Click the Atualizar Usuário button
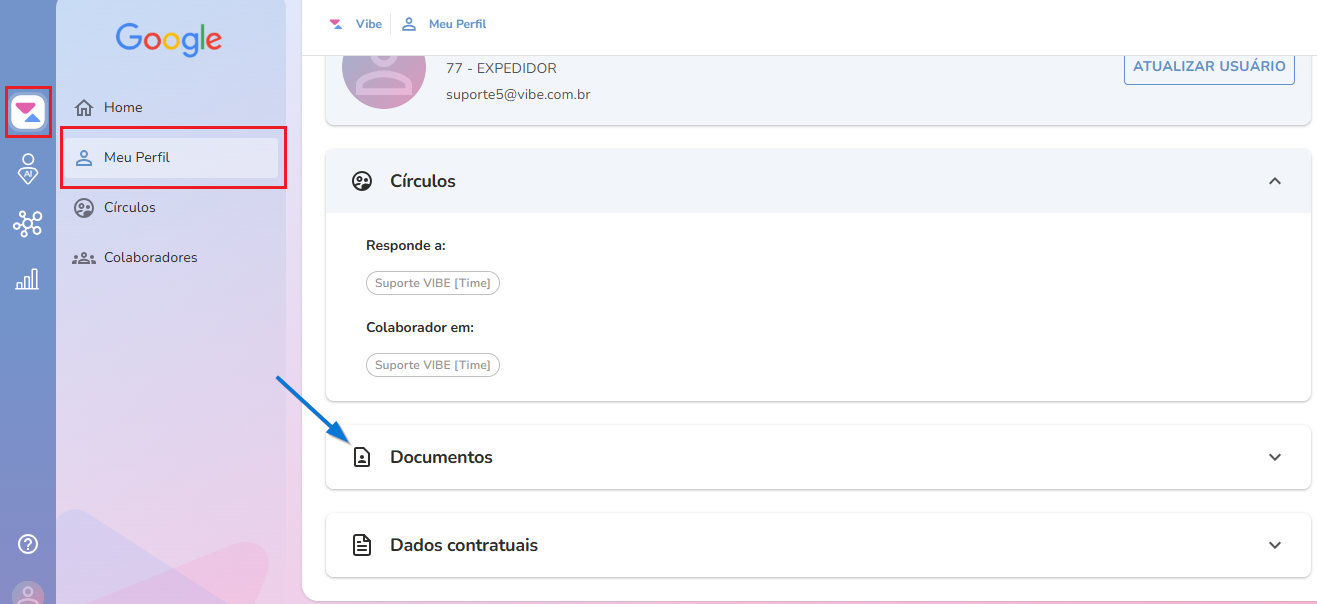The height and width of the screenshot is (604, 1317). pos(1209,67)
